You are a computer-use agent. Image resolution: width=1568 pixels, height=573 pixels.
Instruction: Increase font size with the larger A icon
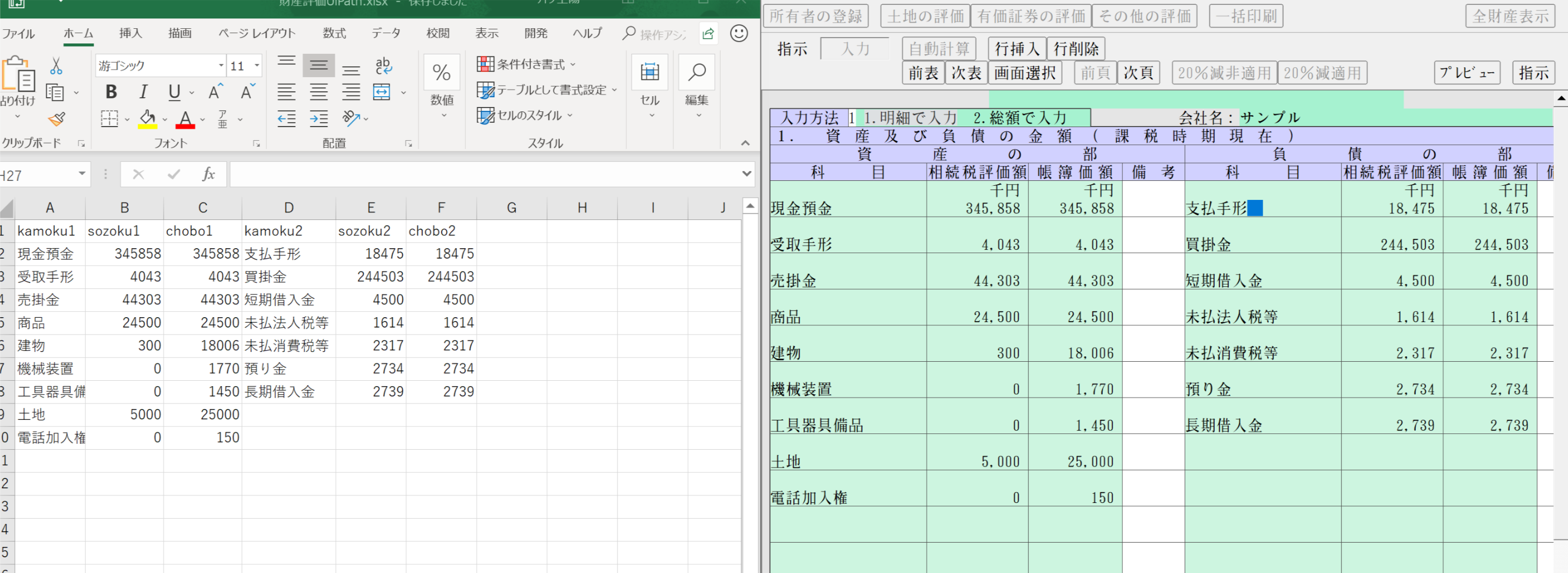click(x=216, y=92)
